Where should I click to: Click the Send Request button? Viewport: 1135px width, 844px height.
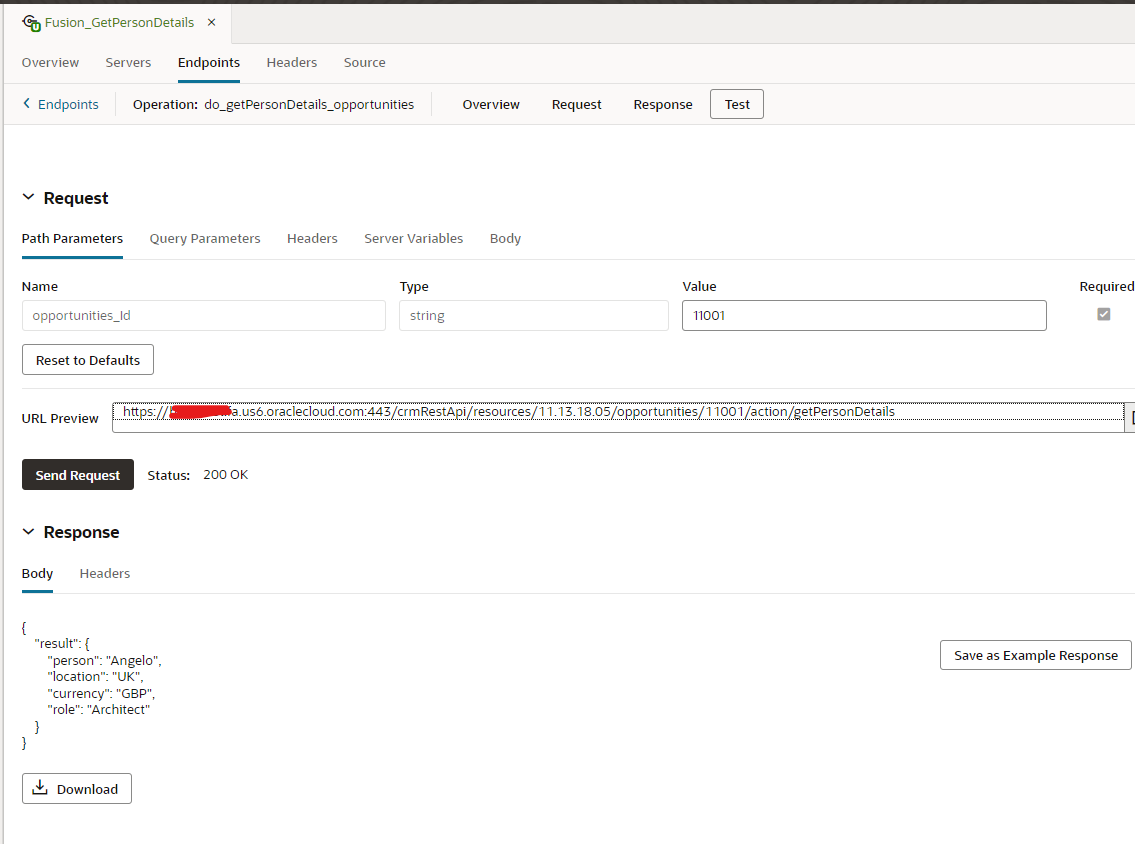pyautogui.click(x=78, y=475)
